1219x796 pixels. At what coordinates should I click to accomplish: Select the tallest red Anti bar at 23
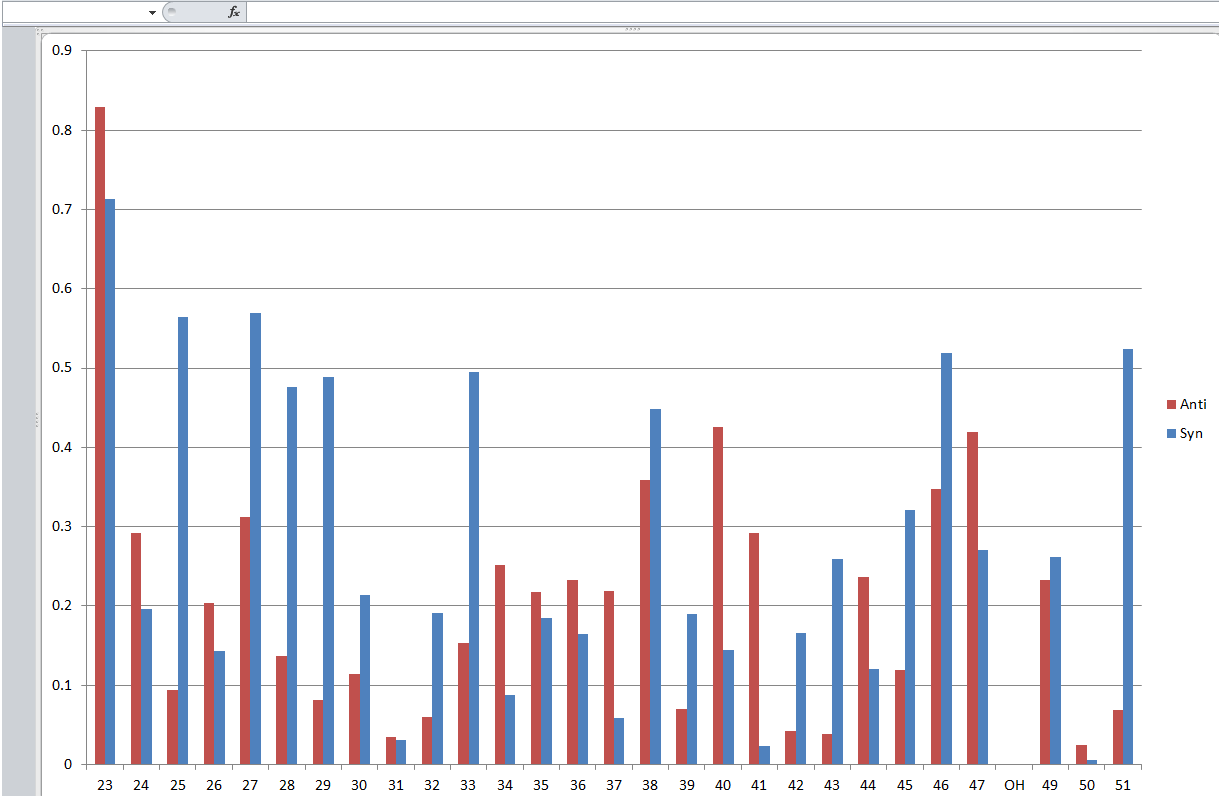pos(100,436)
